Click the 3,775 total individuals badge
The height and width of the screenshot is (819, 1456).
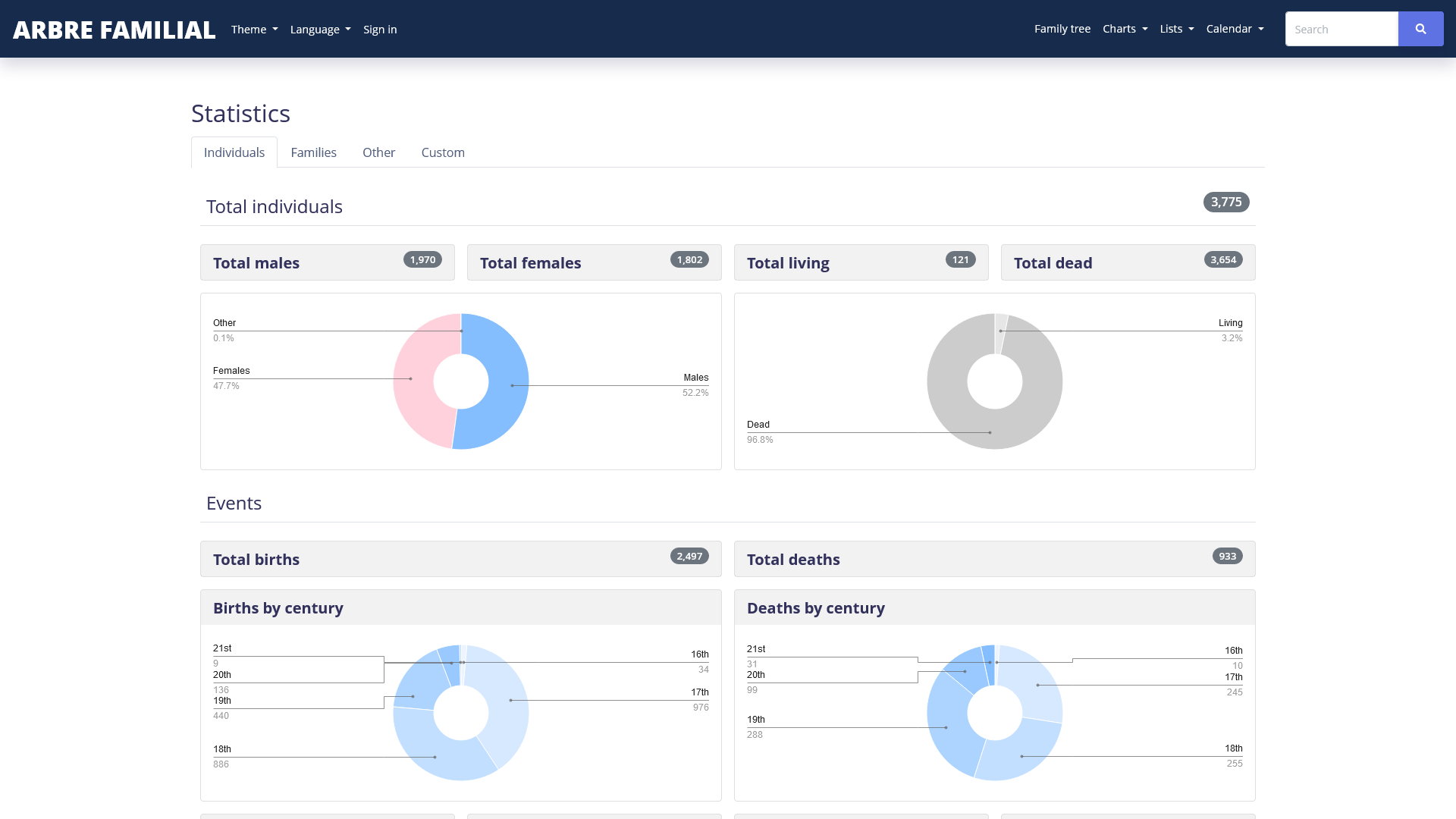click(x=1226, y=202)
